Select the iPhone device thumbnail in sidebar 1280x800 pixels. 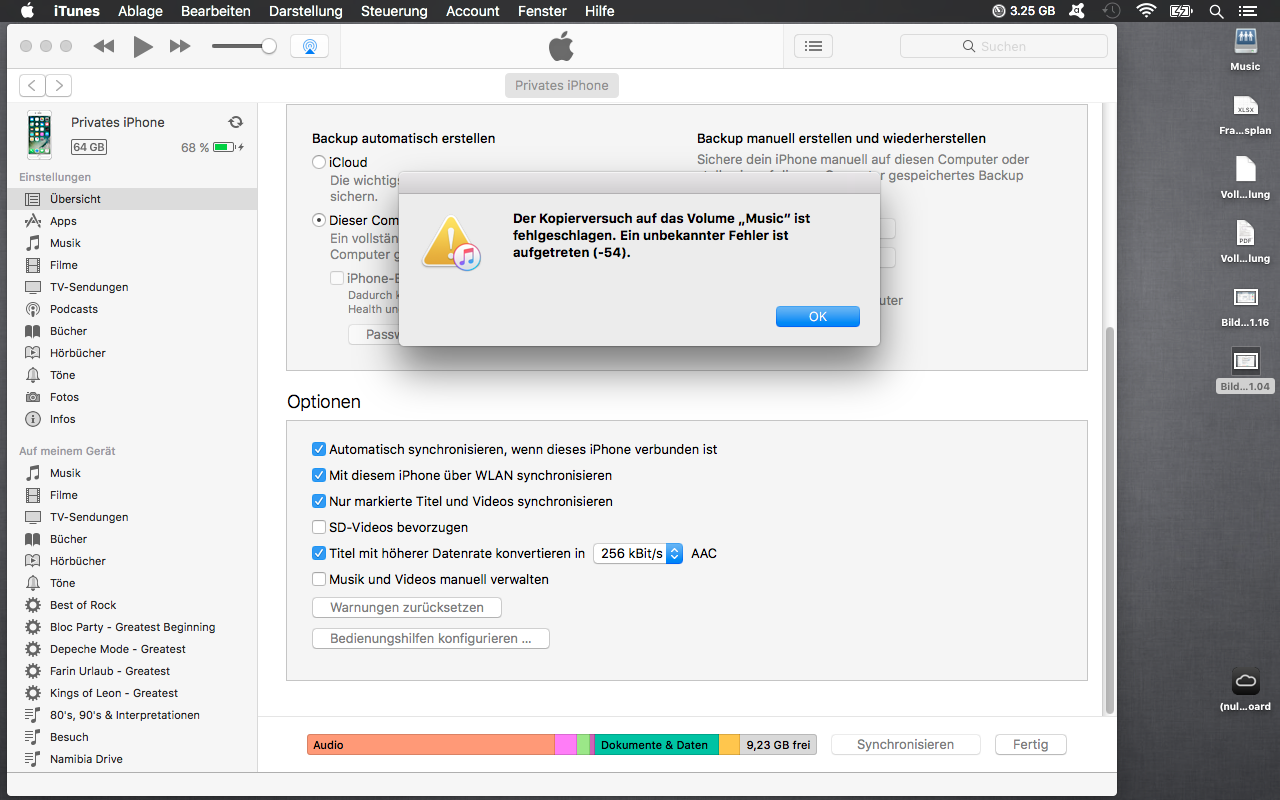pos(40,135)
